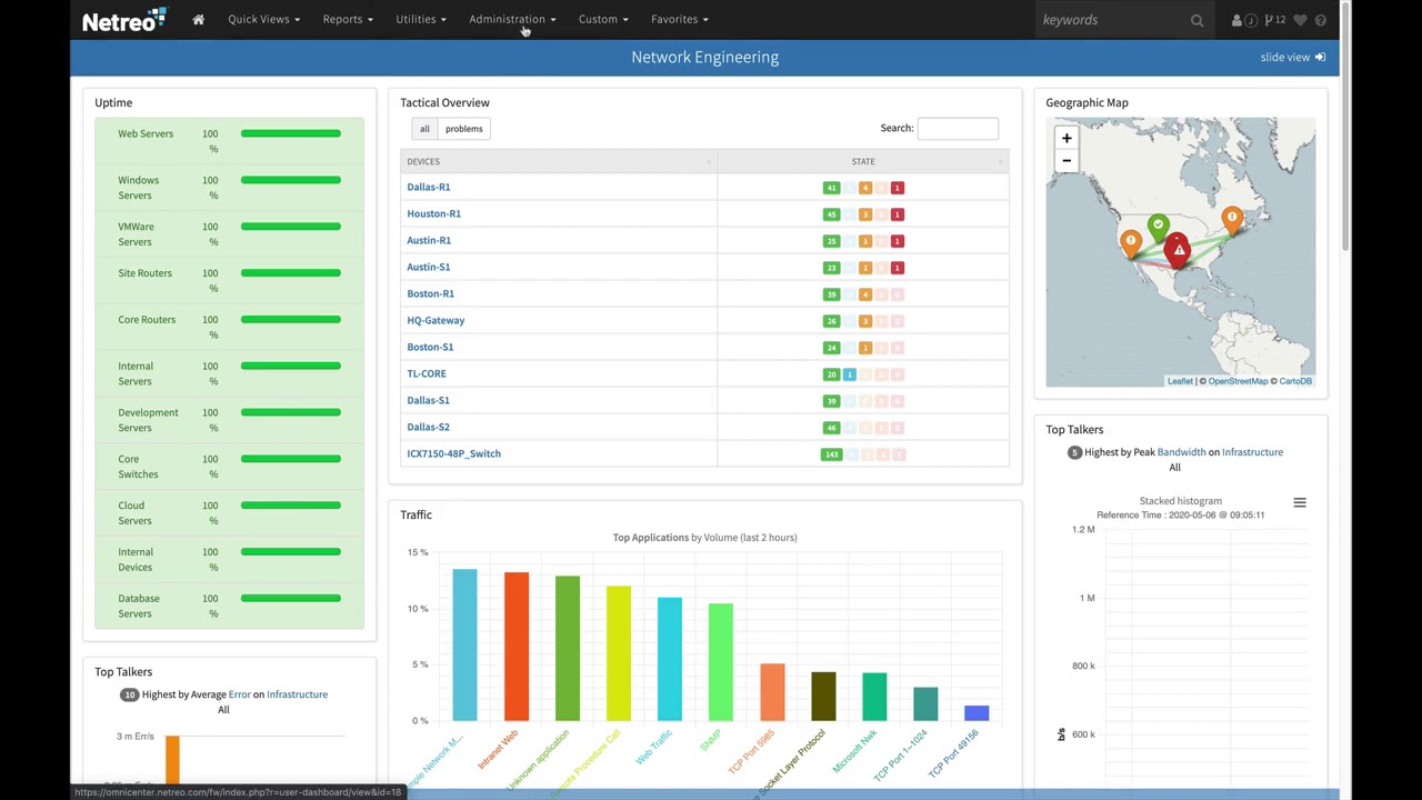Switch to slide view

point(1292,57)
